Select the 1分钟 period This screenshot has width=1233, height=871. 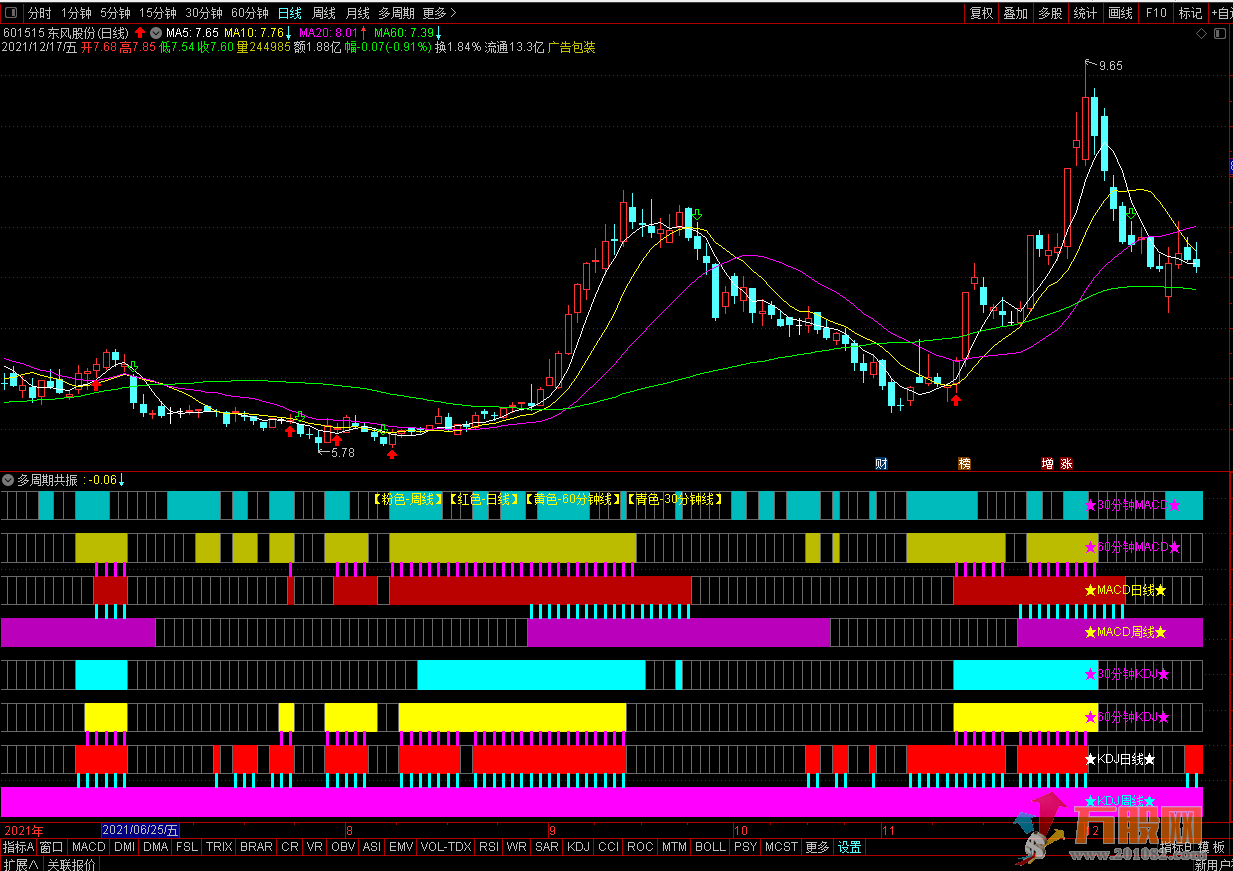tap(76, 13)
